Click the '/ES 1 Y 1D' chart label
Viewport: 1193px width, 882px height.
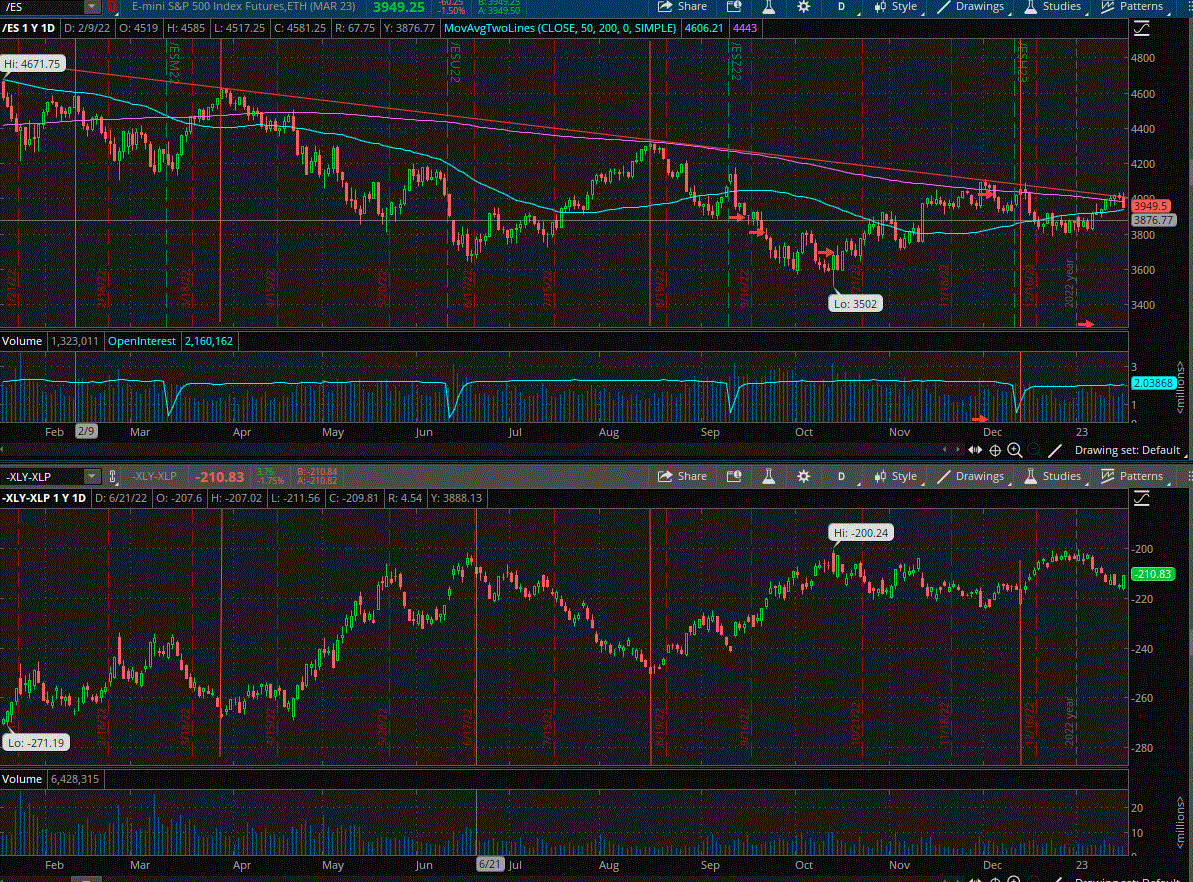29,28
